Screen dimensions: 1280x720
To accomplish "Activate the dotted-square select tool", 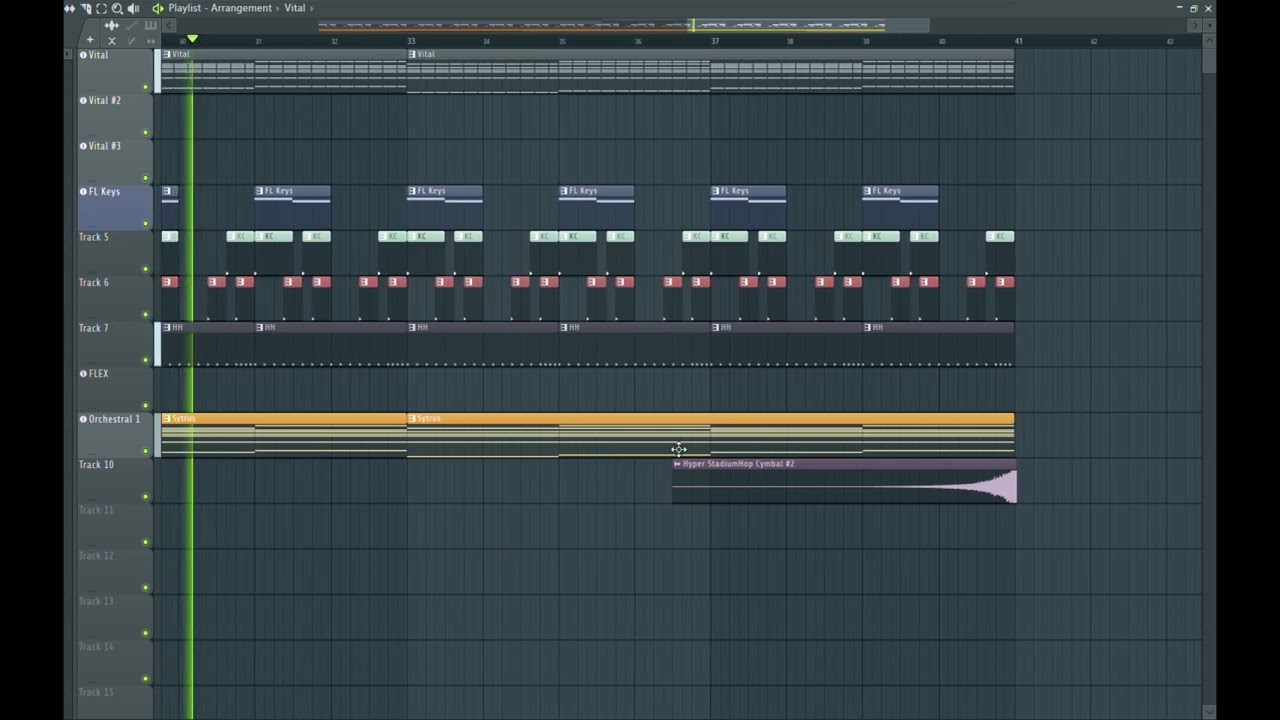I will 102,8.
